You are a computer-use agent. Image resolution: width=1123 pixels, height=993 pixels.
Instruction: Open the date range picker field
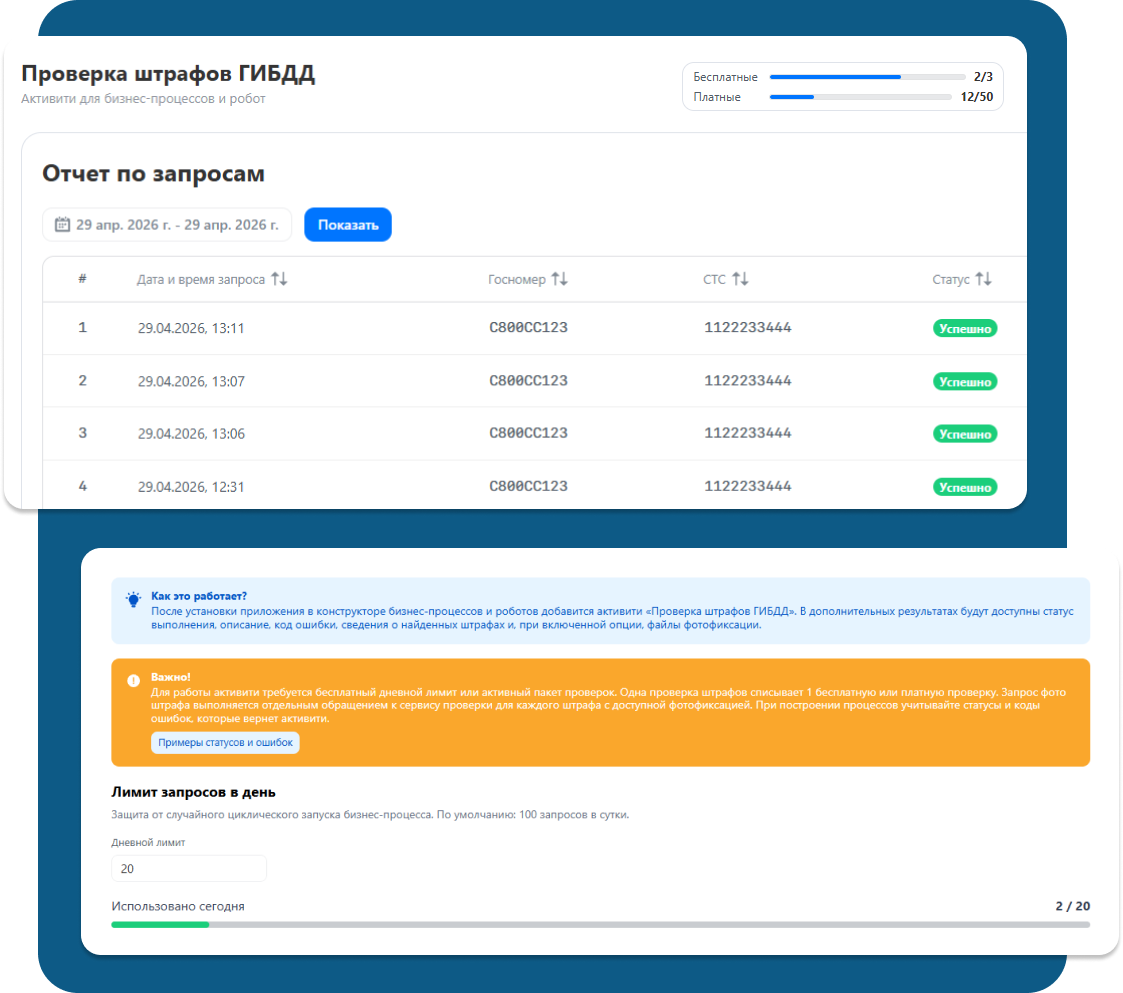[x=167, y=224]
